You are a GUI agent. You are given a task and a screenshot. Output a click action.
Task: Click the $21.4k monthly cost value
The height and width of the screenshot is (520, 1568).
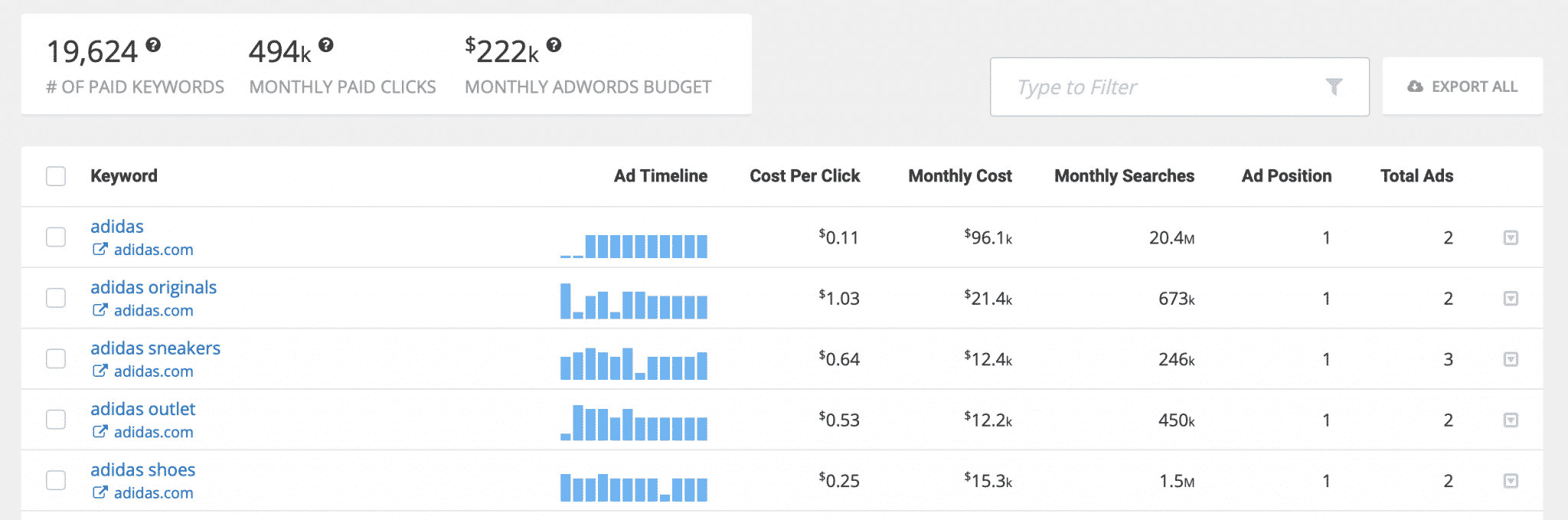pyautogui.click(x=988, y=298)
